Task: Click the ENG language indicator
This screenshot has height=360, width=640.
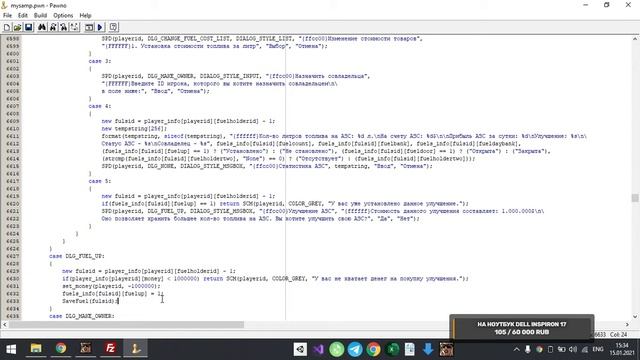Action: pyautogui.click(x=598, y=349)
